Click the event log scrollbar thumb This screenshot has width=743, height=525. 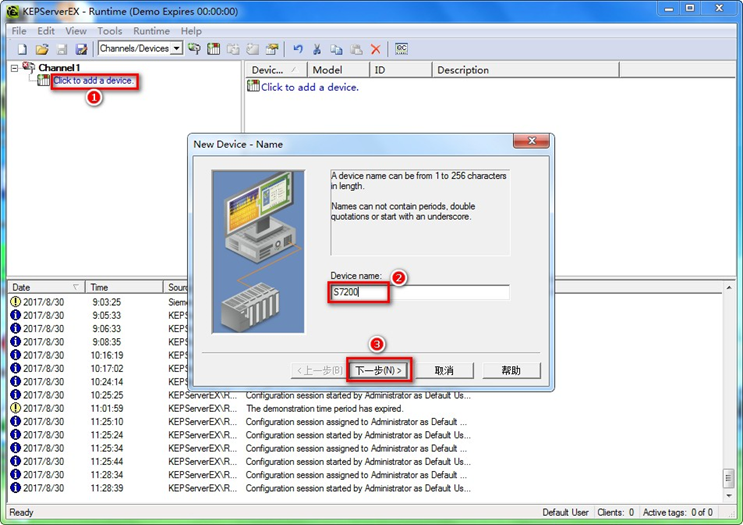tap(729, 478)
